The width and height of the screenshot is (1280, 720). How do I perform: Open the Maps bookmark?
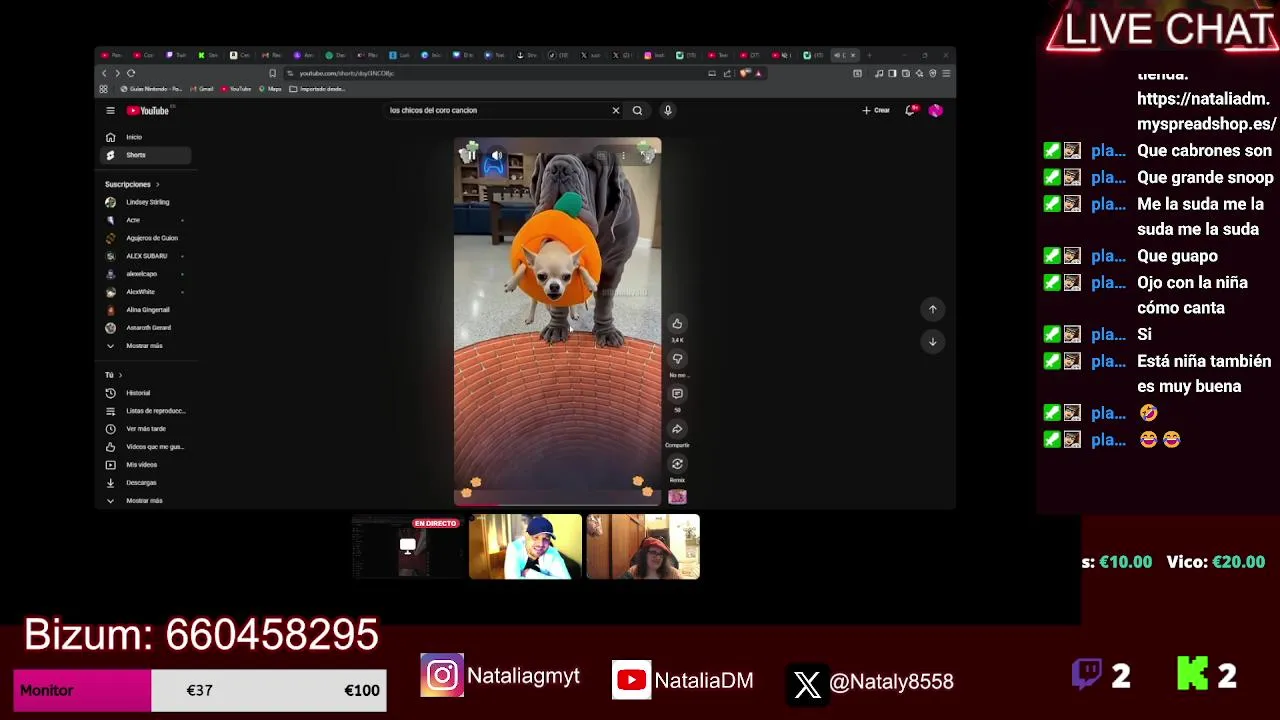click(x=271, y=89)
